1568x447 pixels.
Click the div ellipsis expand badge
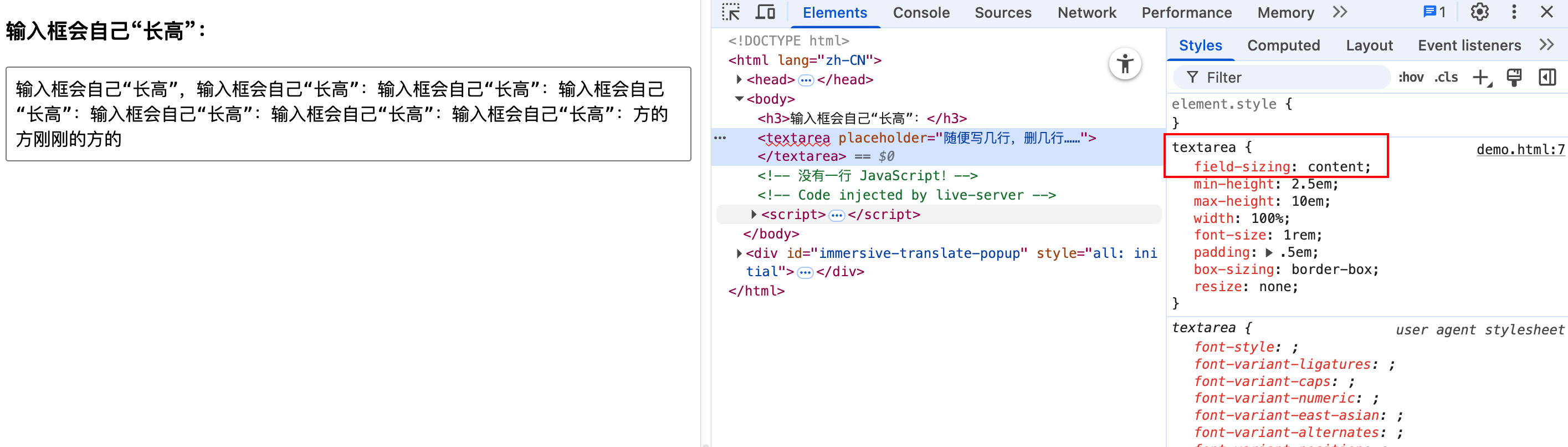pyautogui.click(x=805, y=272)
